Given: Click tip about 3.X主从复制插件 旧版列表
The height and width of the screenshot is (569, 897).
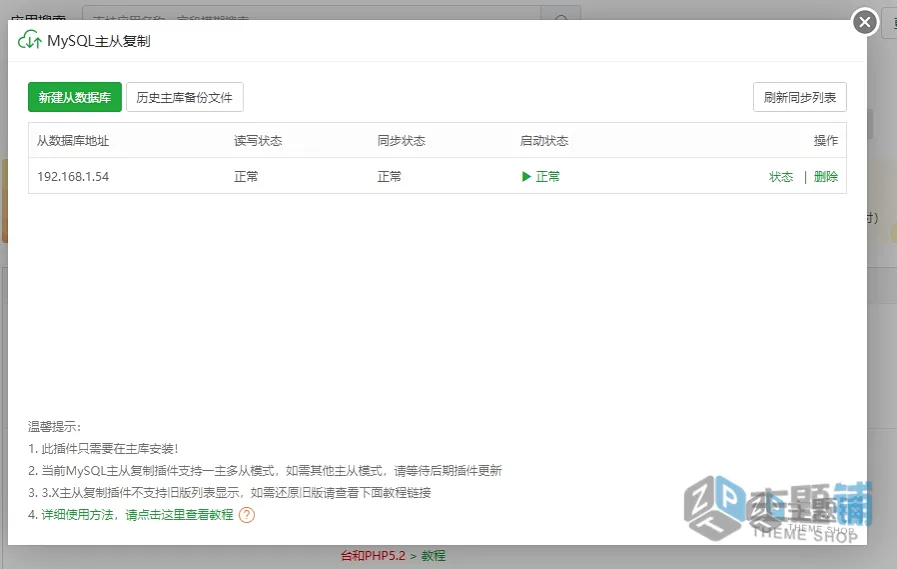Looking at the screenshot, I should pyautogui.click(x=229, y=493).
